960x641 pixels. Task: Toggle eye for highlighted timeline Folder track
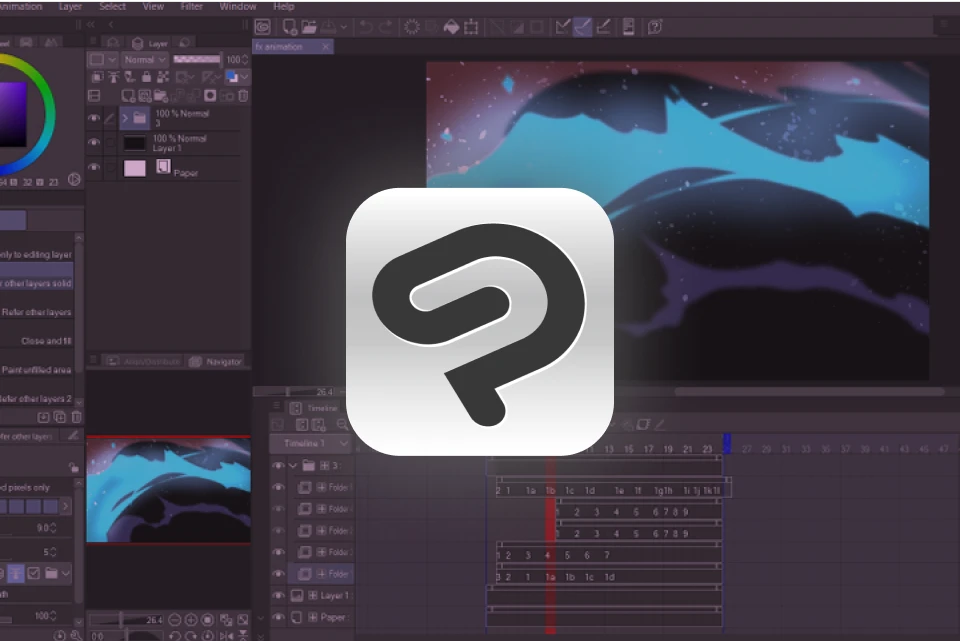coord(278,574)
